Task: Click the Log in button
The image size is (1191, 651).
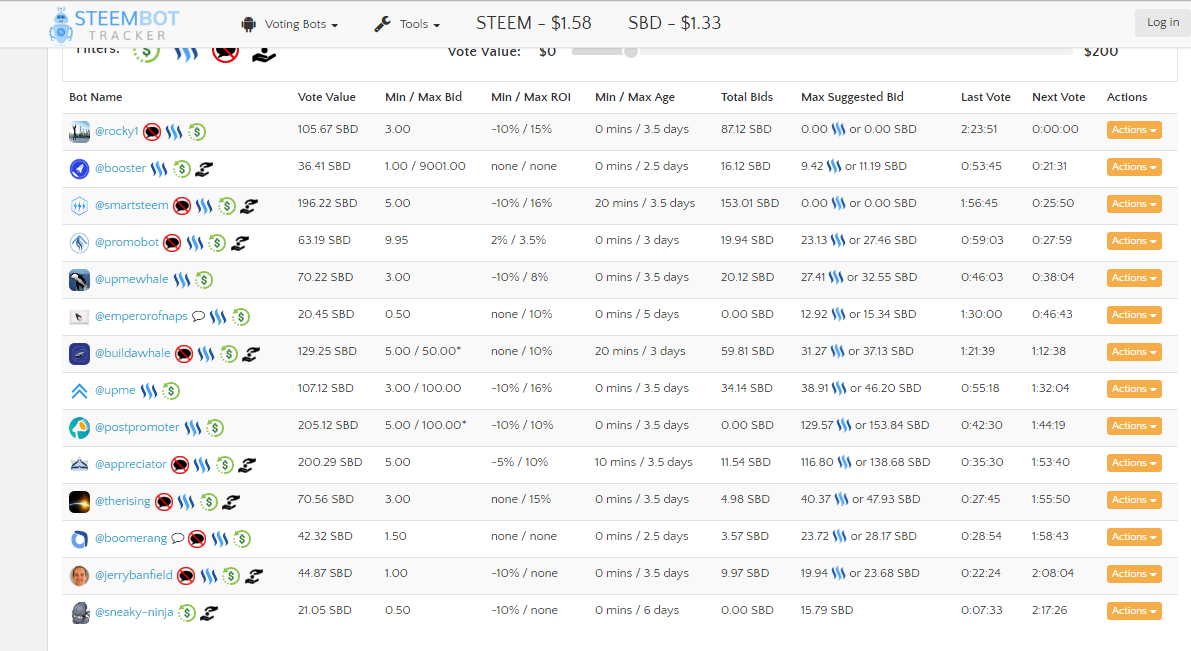Action: [x=1163, y=23]
